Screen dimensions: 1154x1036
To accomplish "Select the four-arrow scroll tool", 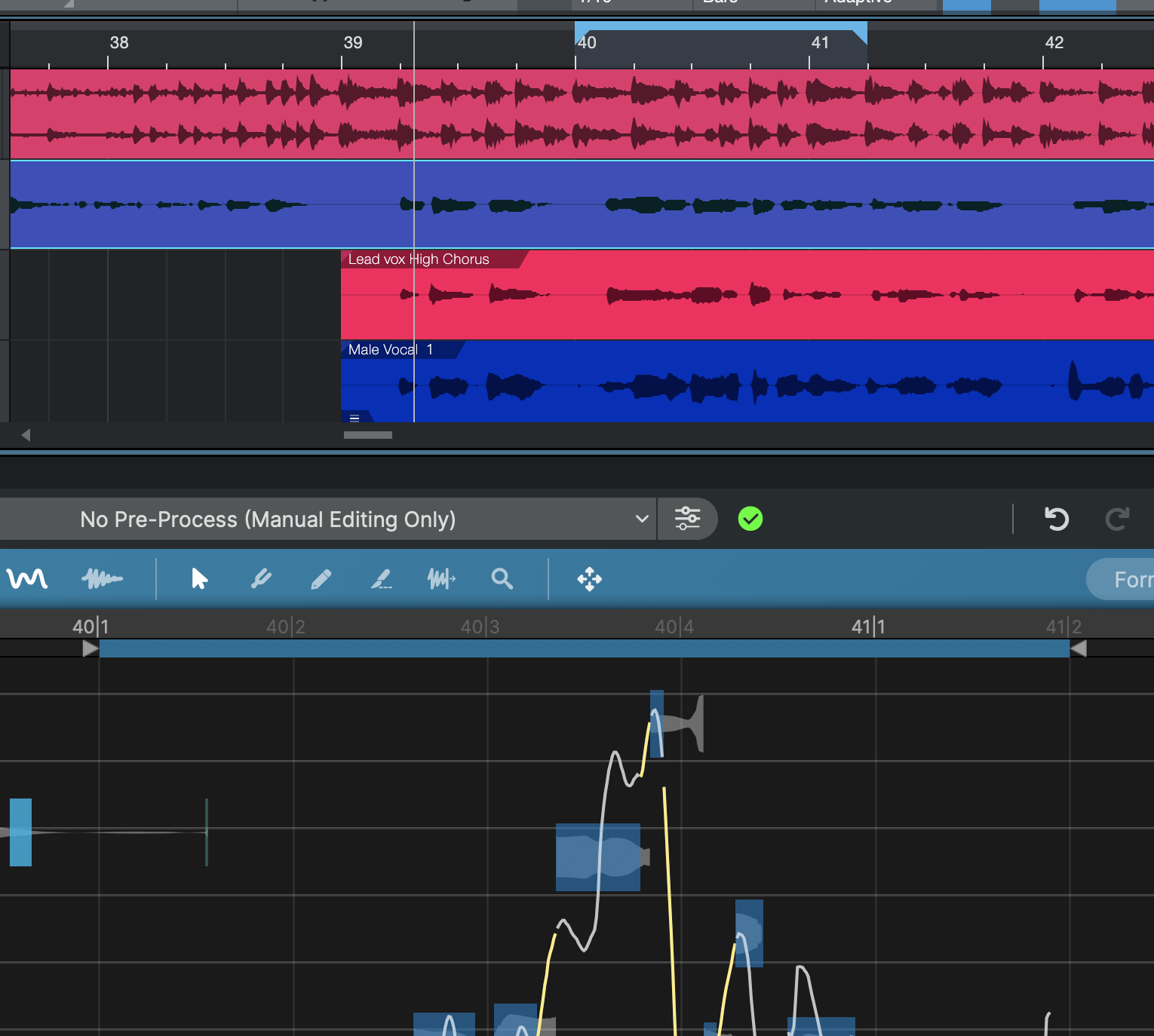I will (589, 579).
